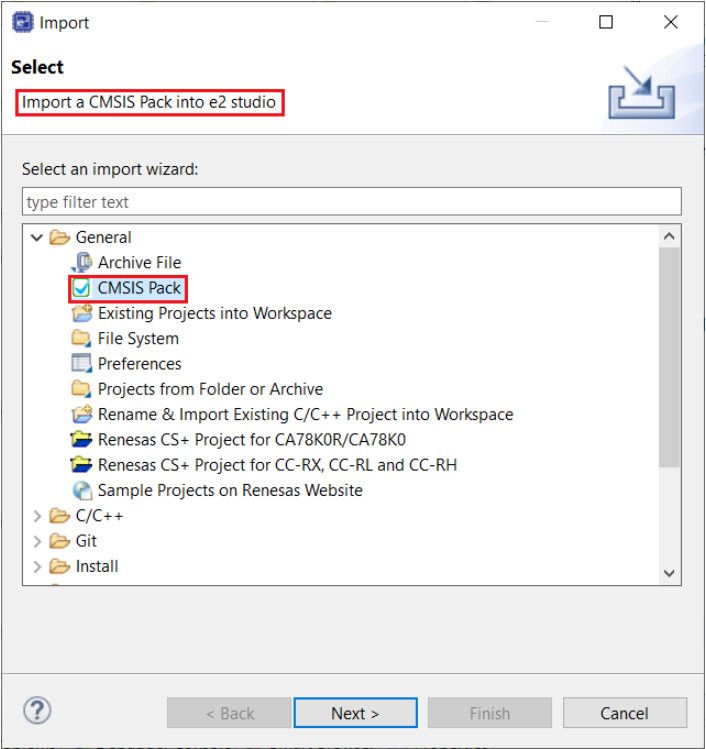Click the Existing Projects into Workspace icon
Image resolution: width=706 pixels, height=749 pixels.
82,313
